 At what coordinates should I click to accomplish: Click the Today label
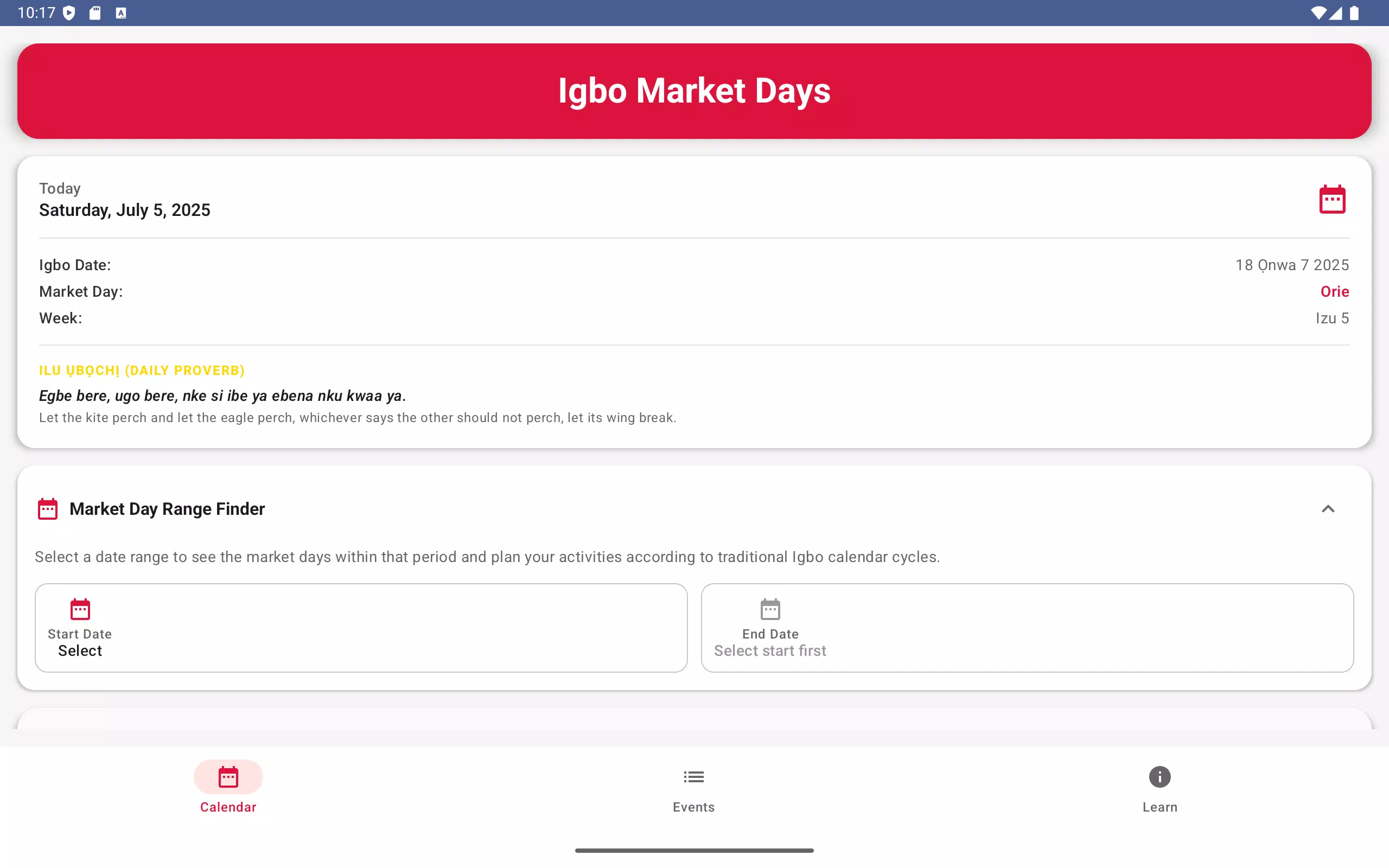coord(60,188)
